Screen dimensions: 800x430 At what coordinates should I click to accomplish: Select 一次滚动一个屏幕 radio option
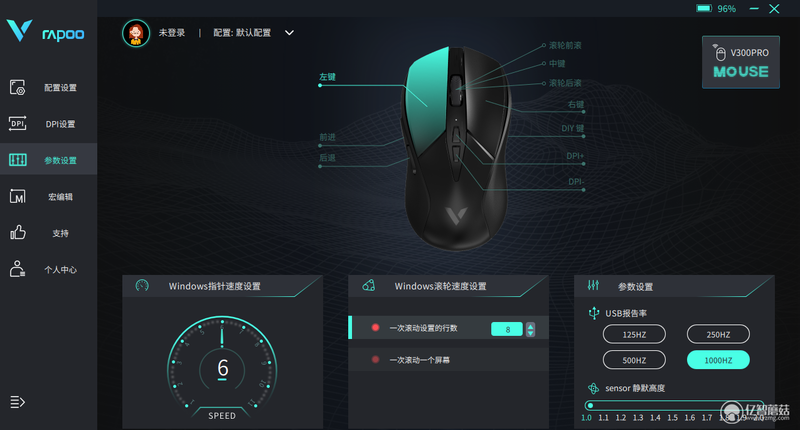pyautogui.click(x=376, y=360)
